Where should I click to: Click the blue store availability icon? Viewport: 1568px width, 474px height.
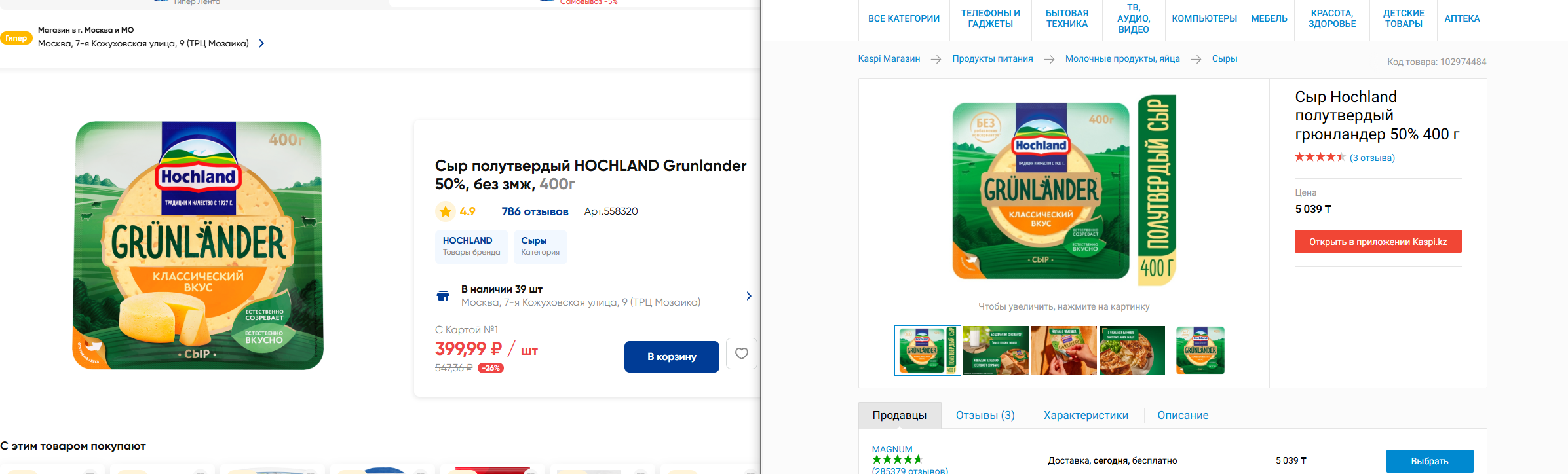click(x=443, y=296)
